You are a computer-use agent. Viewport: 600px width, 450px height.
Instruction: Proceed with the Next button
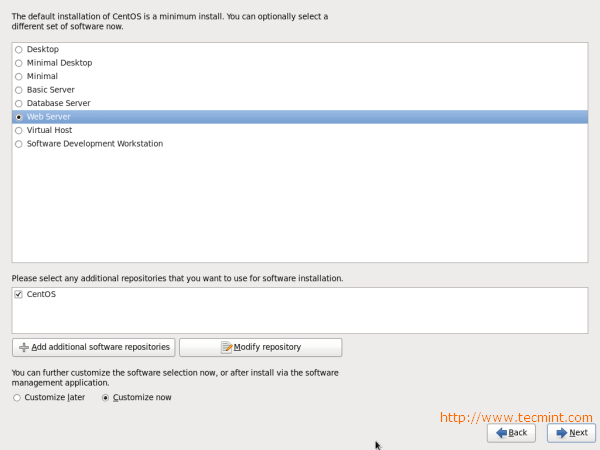point(571,432)
